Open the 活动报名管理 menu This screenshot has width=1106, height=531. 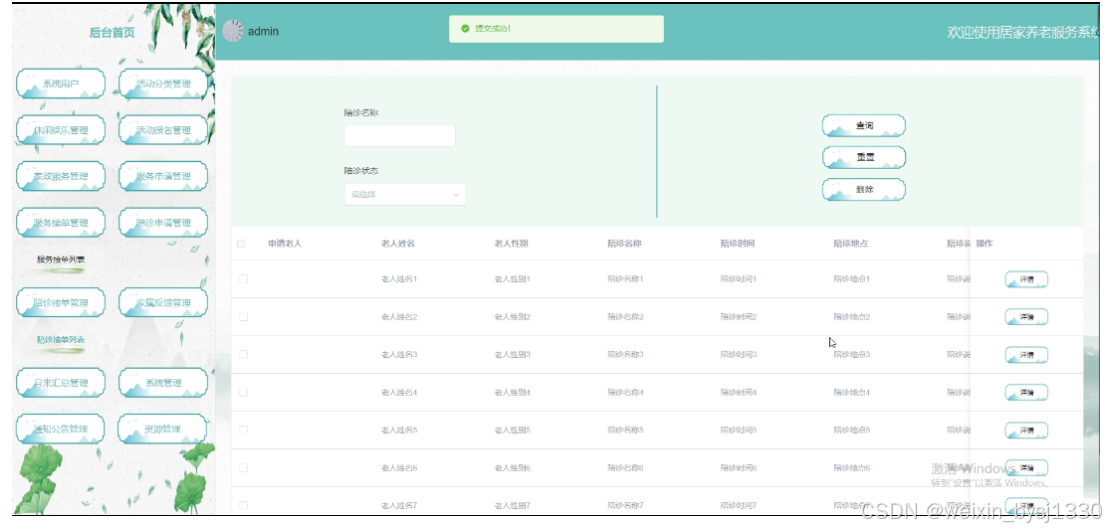164,130
